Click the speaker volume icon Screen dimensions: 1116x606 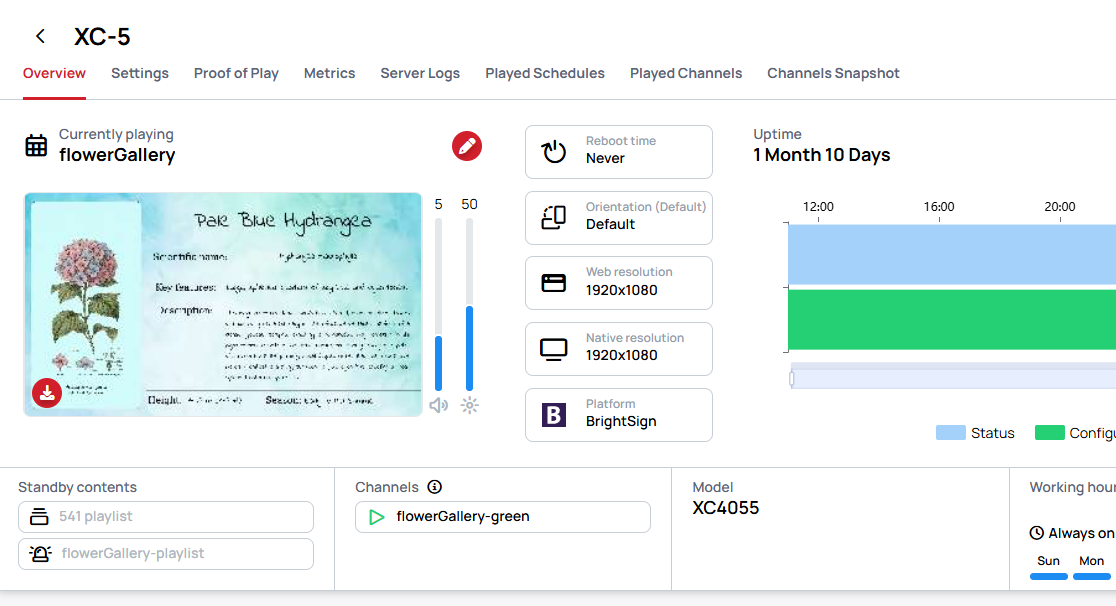pos(438,405)
